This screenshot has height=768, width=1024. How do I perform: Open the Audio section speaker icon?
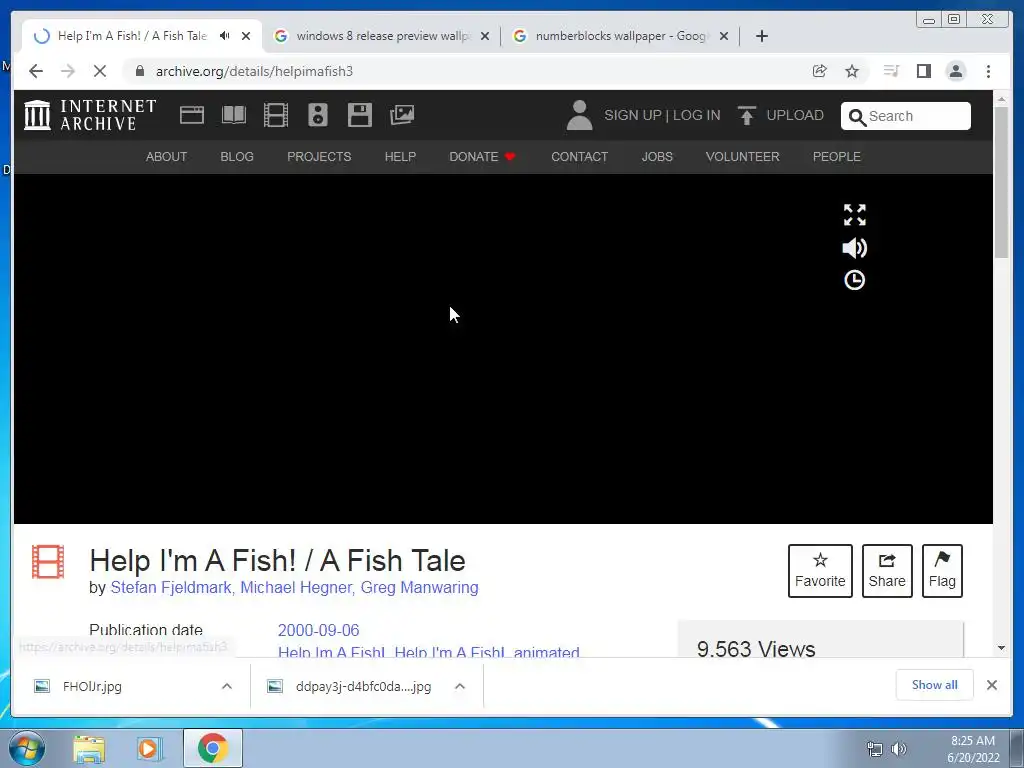click(x=318, y=115)
